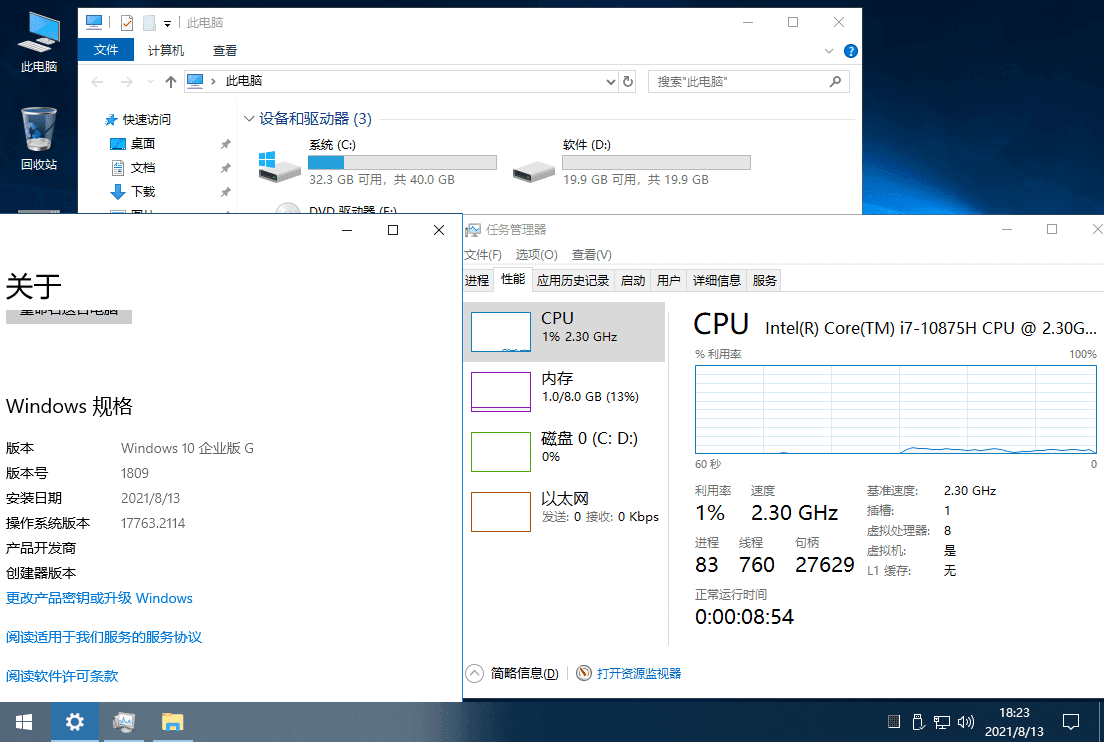Viewport: 1104px width, 742px height.
Task: Open Settings via the taskbar gear icon
Action: [x=74, y=721]
